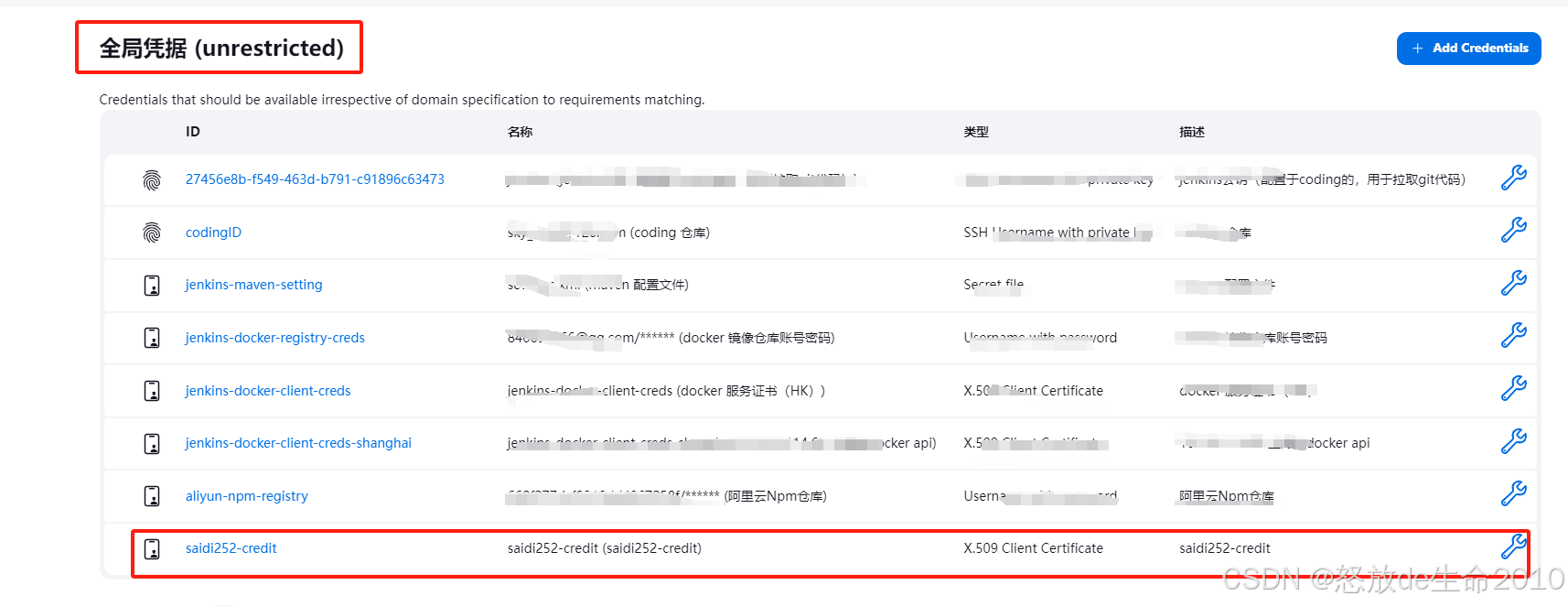Click credential icon beside aliyun-npm-registry
Viewport: 1568px width, 606px height.
[152, 496]
